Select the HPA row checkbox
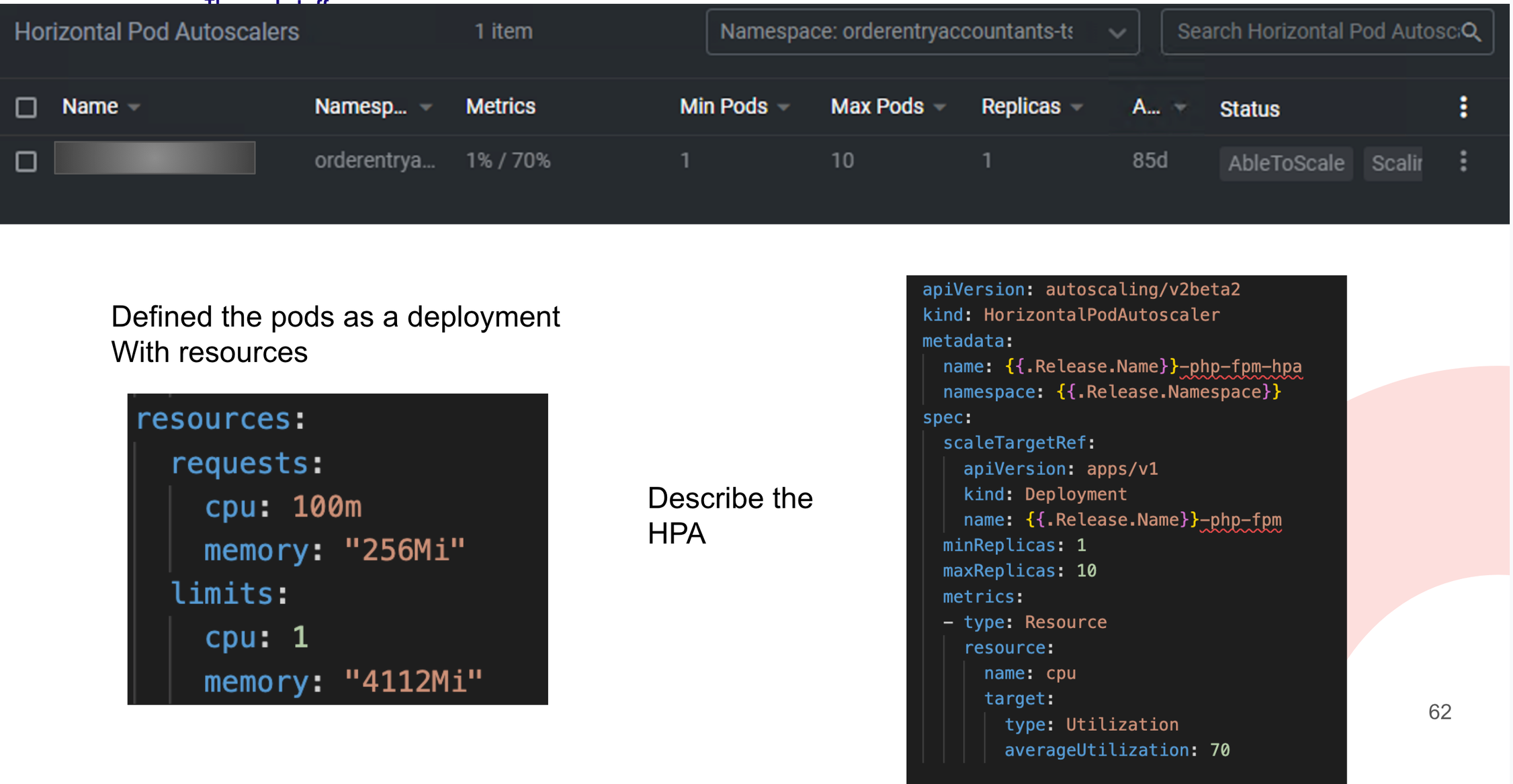 [x=26, y=161]
